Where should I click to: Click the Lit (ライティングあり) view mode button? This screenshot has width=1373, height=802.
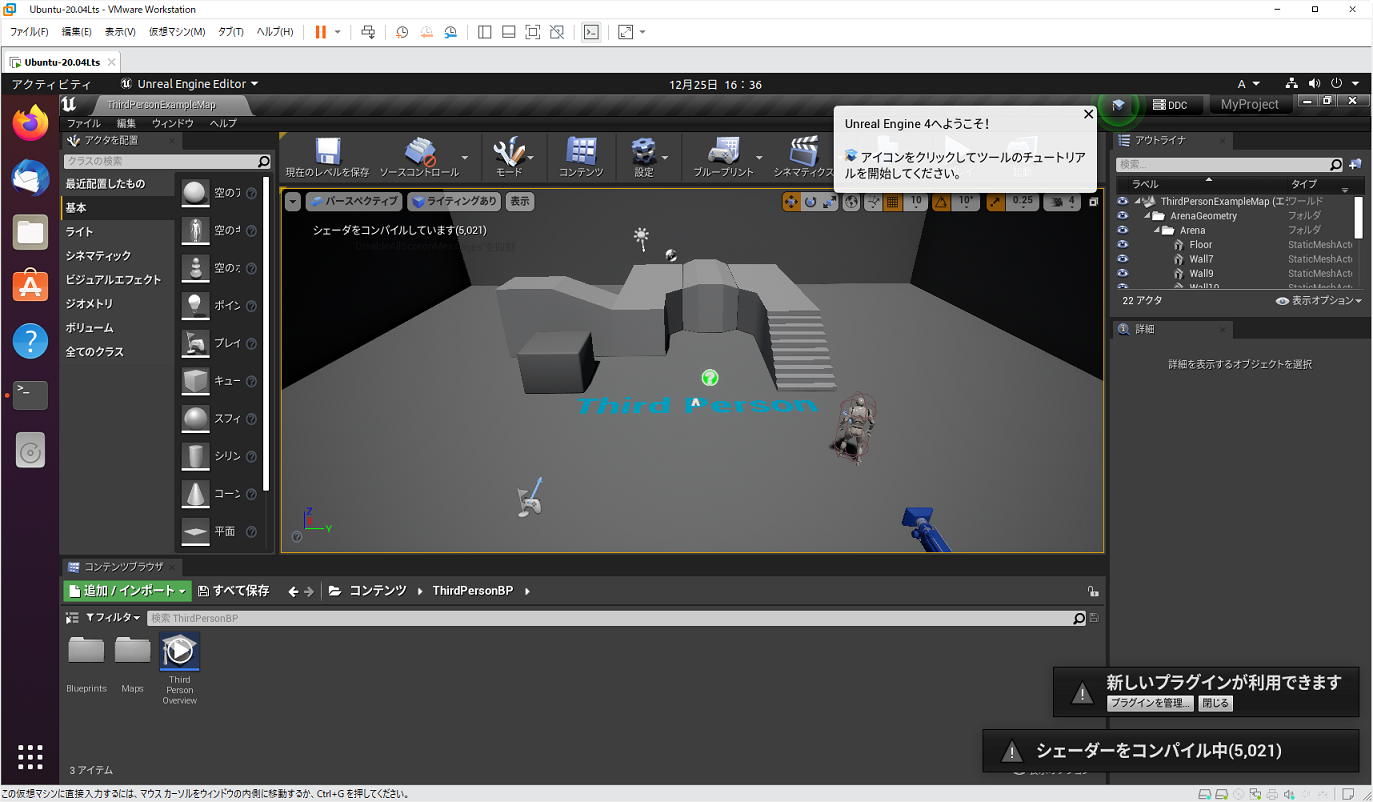(454, 202)
